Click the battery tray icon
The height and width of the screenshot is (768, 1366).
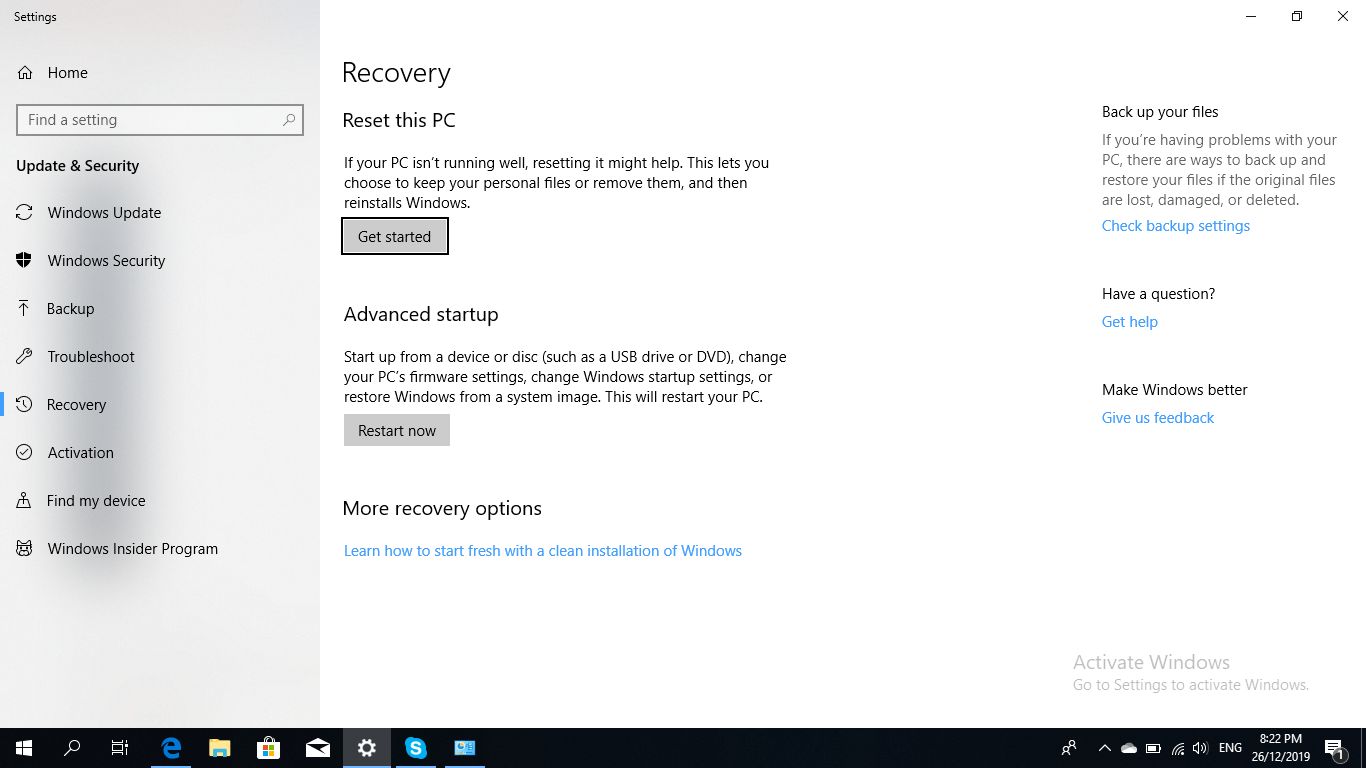coord(1153,748)
